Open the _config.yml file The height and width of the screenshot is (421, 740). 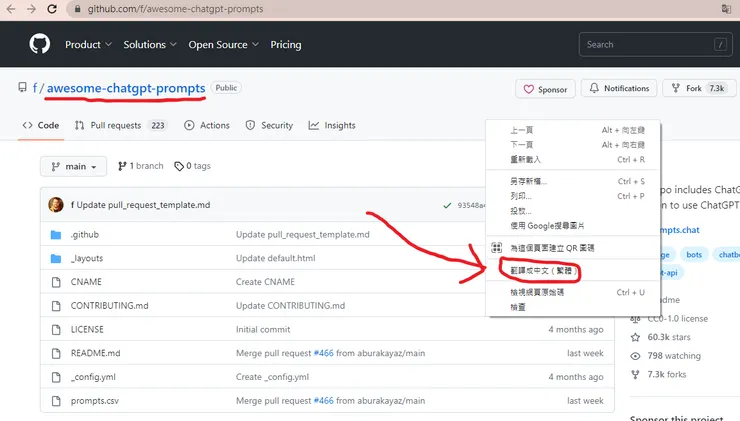[93, 377]
